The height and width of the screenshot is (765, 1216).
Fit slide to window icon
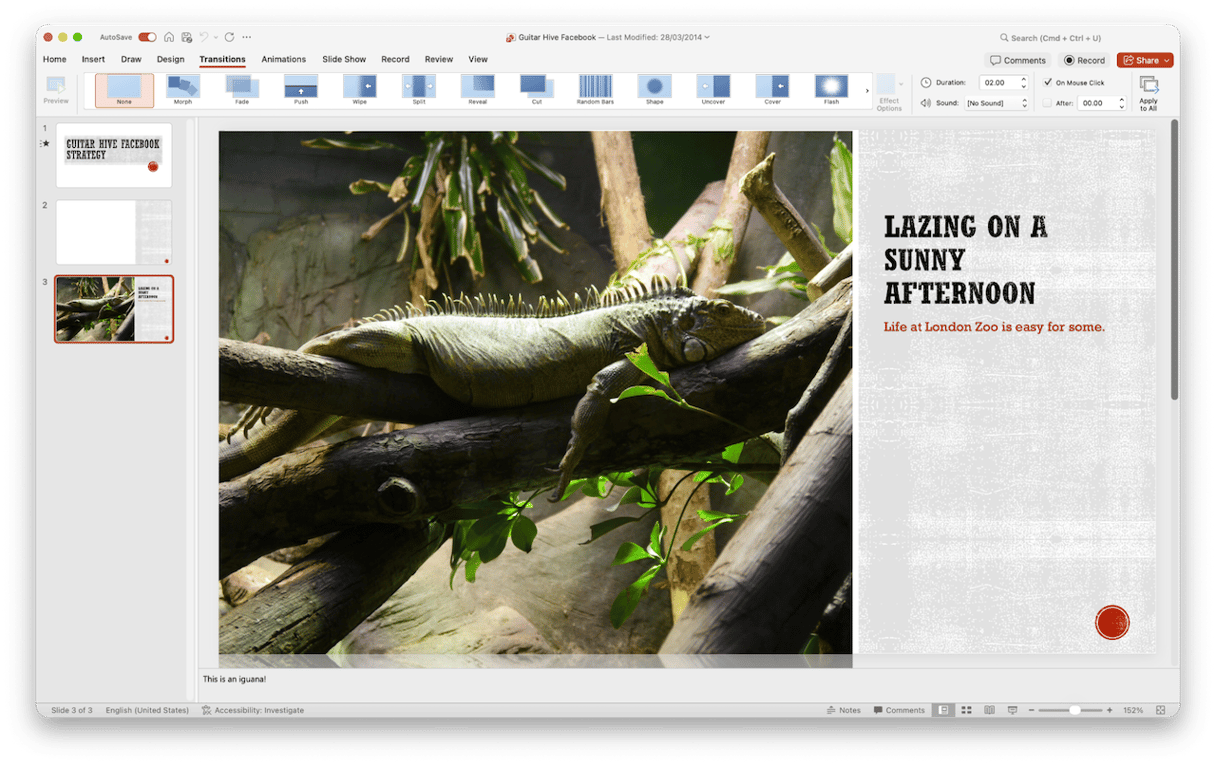[x=1160, y=710]
